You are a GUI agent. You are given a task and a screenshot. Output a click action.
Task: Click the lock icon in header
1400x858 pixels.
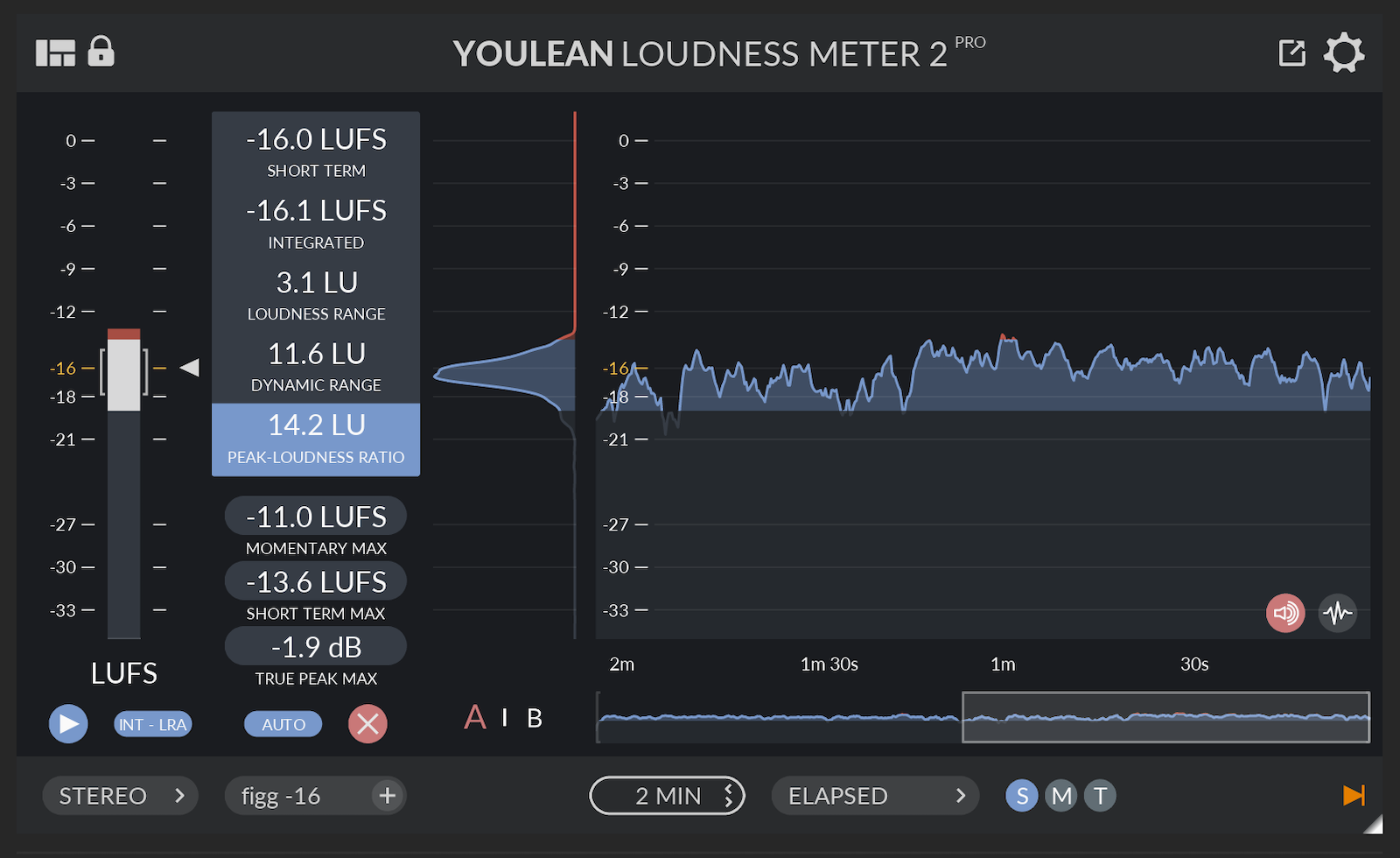[x=101, y=52]
